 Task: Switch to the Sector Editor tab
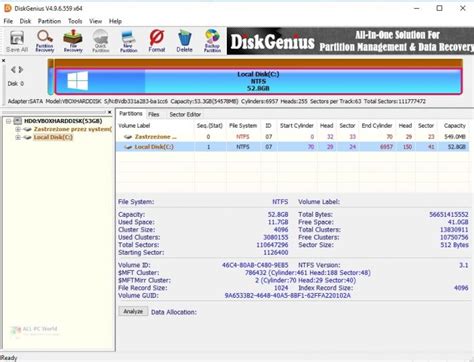pyautogui.click(x=185, y=114)
